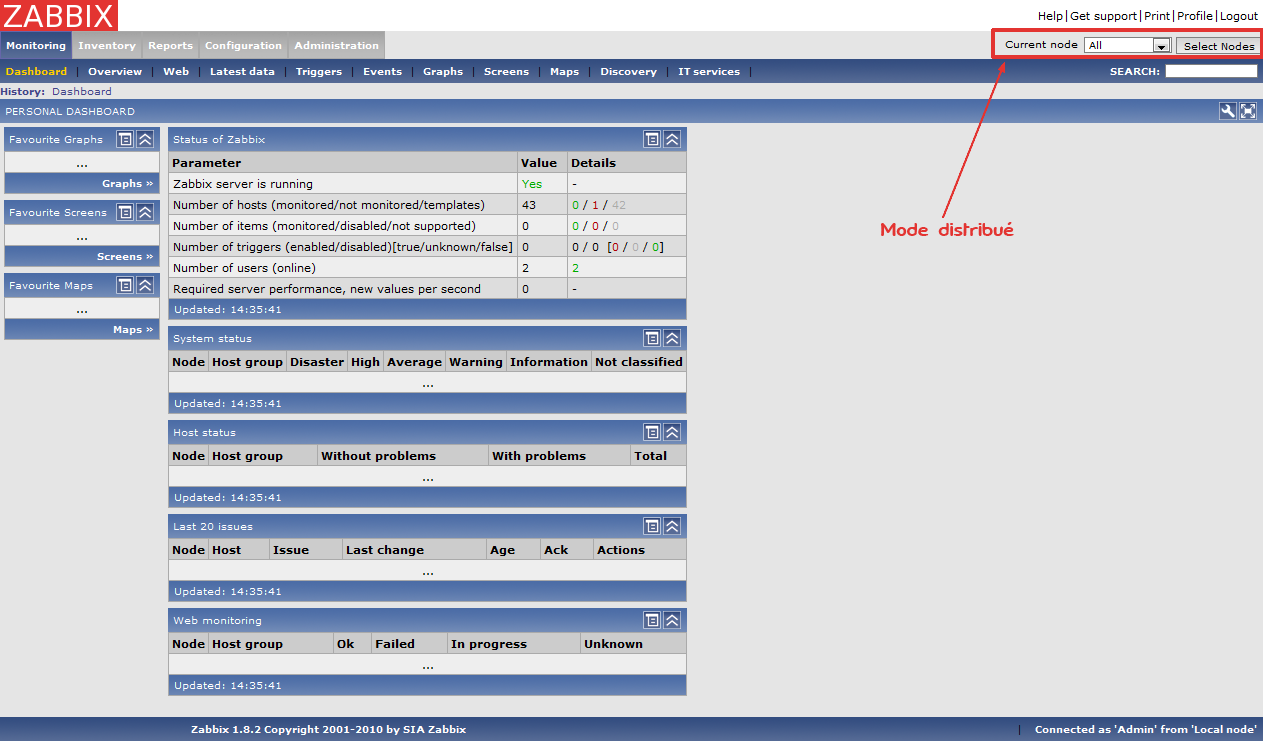
Task: Click the ZABBIX logo
Action: point(59,15)
